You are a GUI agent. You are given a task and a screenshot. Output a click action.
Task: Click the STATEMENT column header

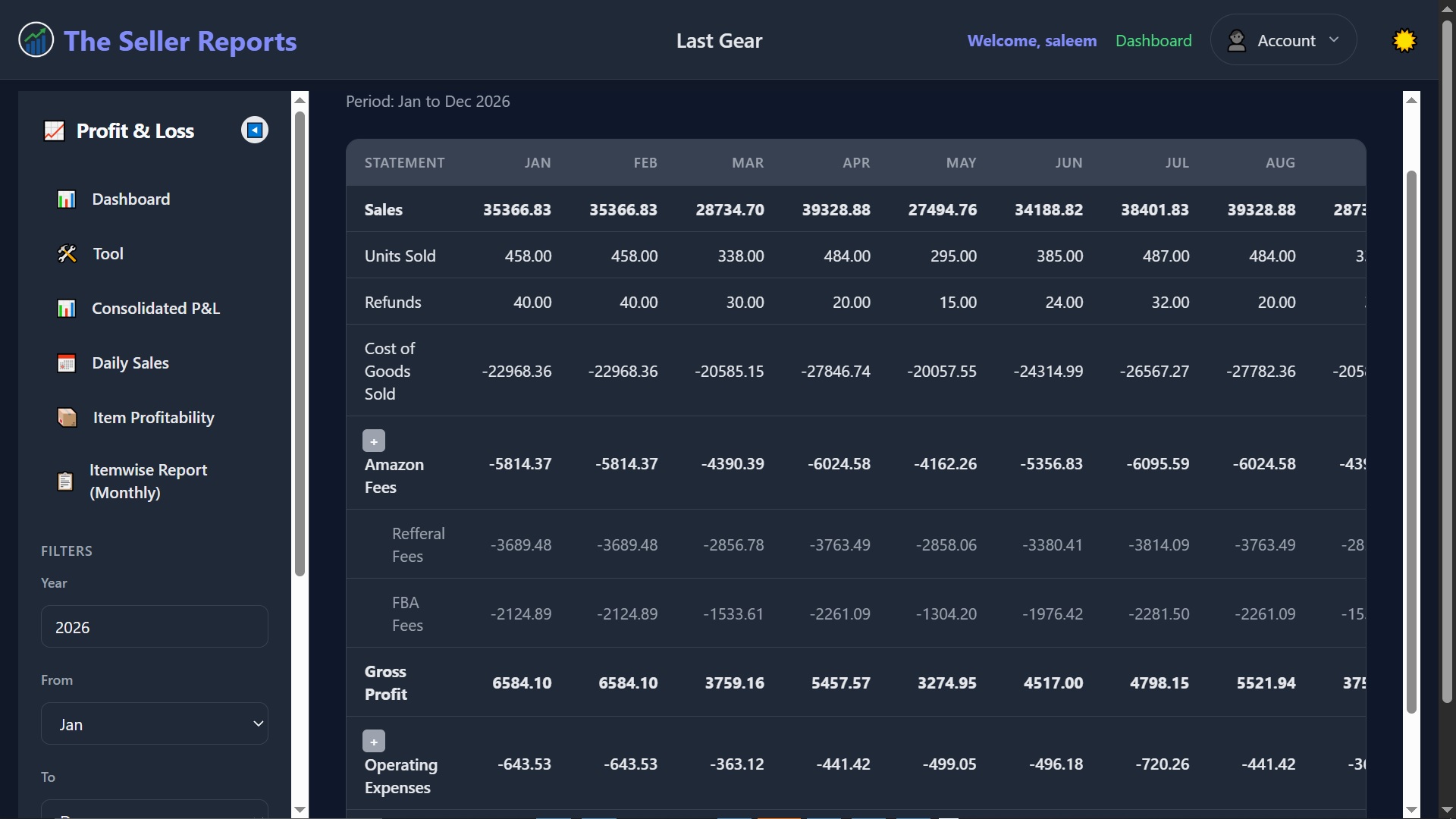(x=404, y=163)
